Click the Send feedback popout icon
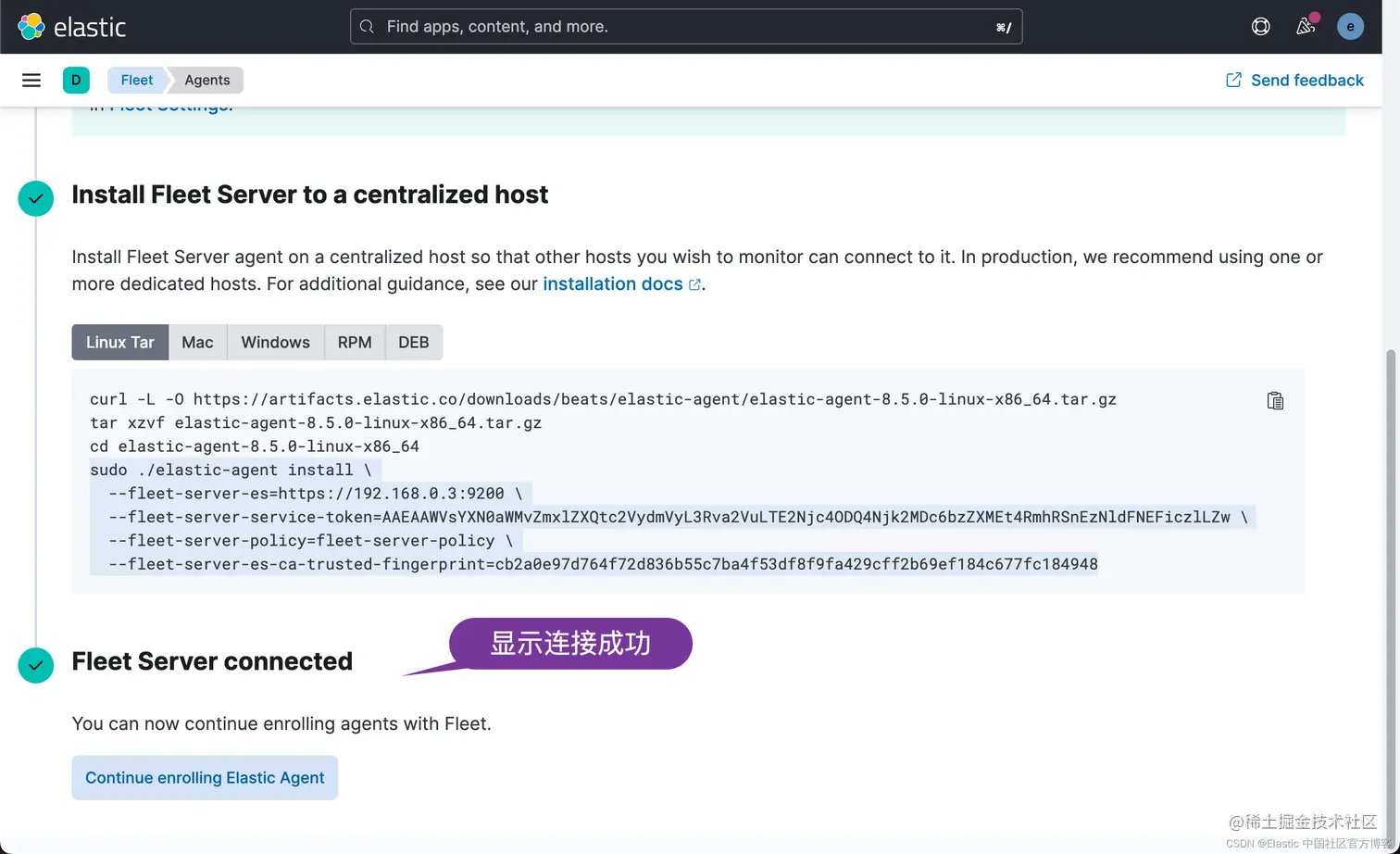 1233,80
